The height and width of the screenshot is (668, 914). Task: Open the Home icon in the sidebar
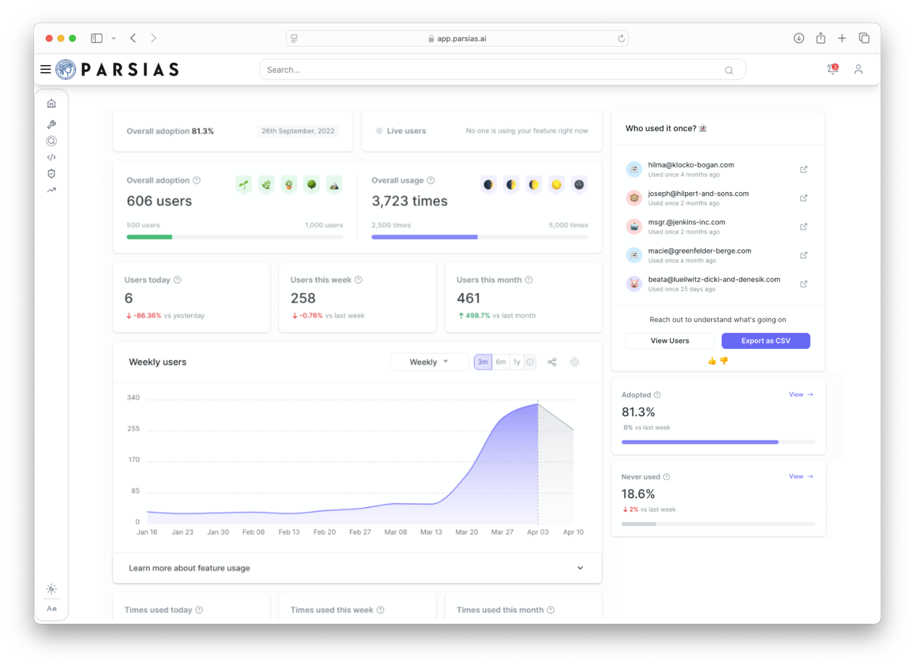point(51,104)
